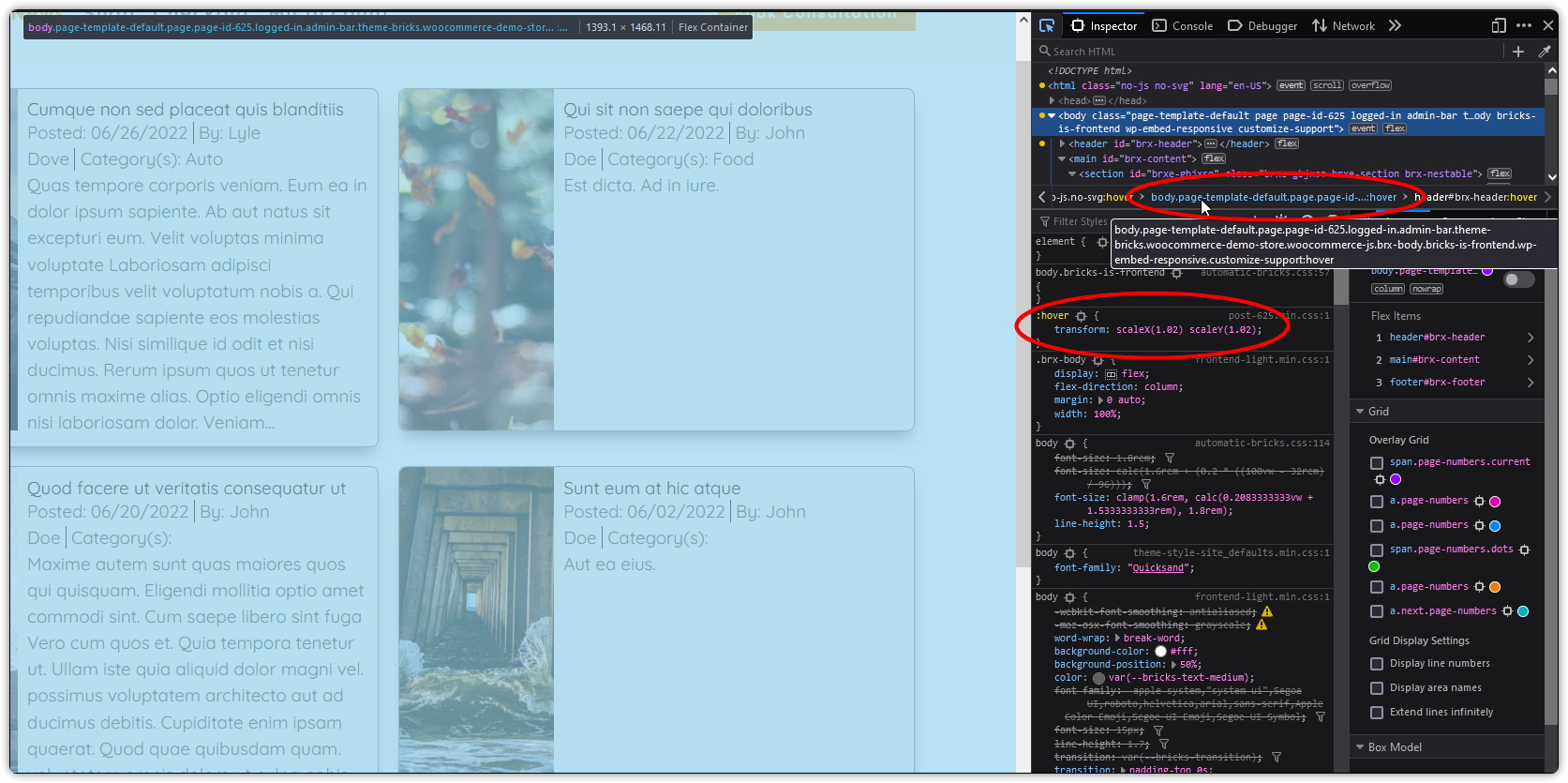The image size is (1568, 783).
Task: Click magnifier icon in Search HTML
Action: (x=1045, y=52)
